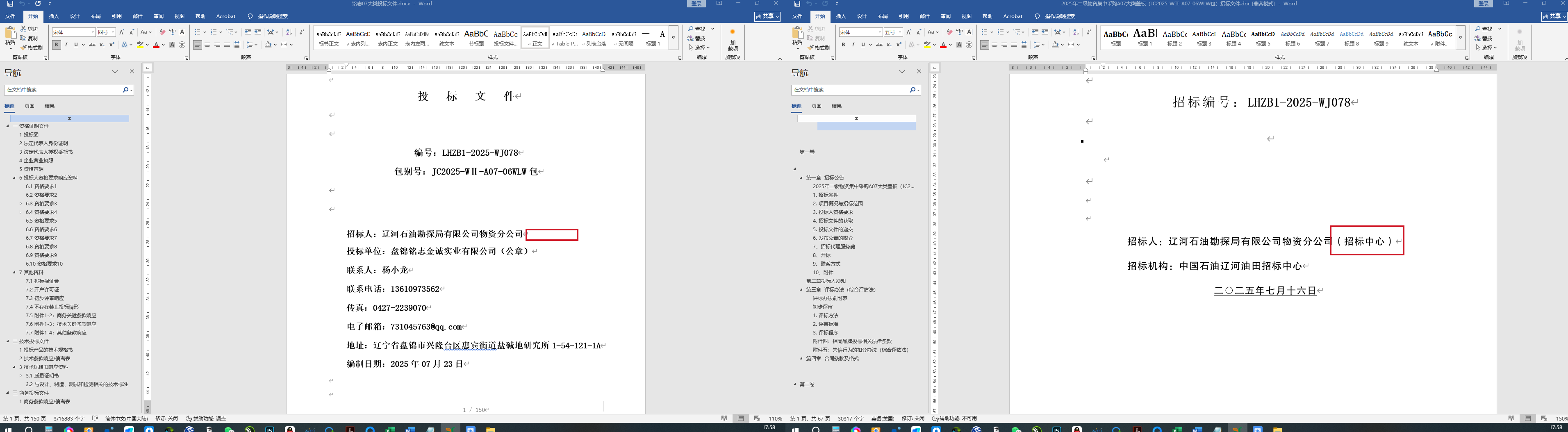Toggle character shading in left window

[172, 45]
